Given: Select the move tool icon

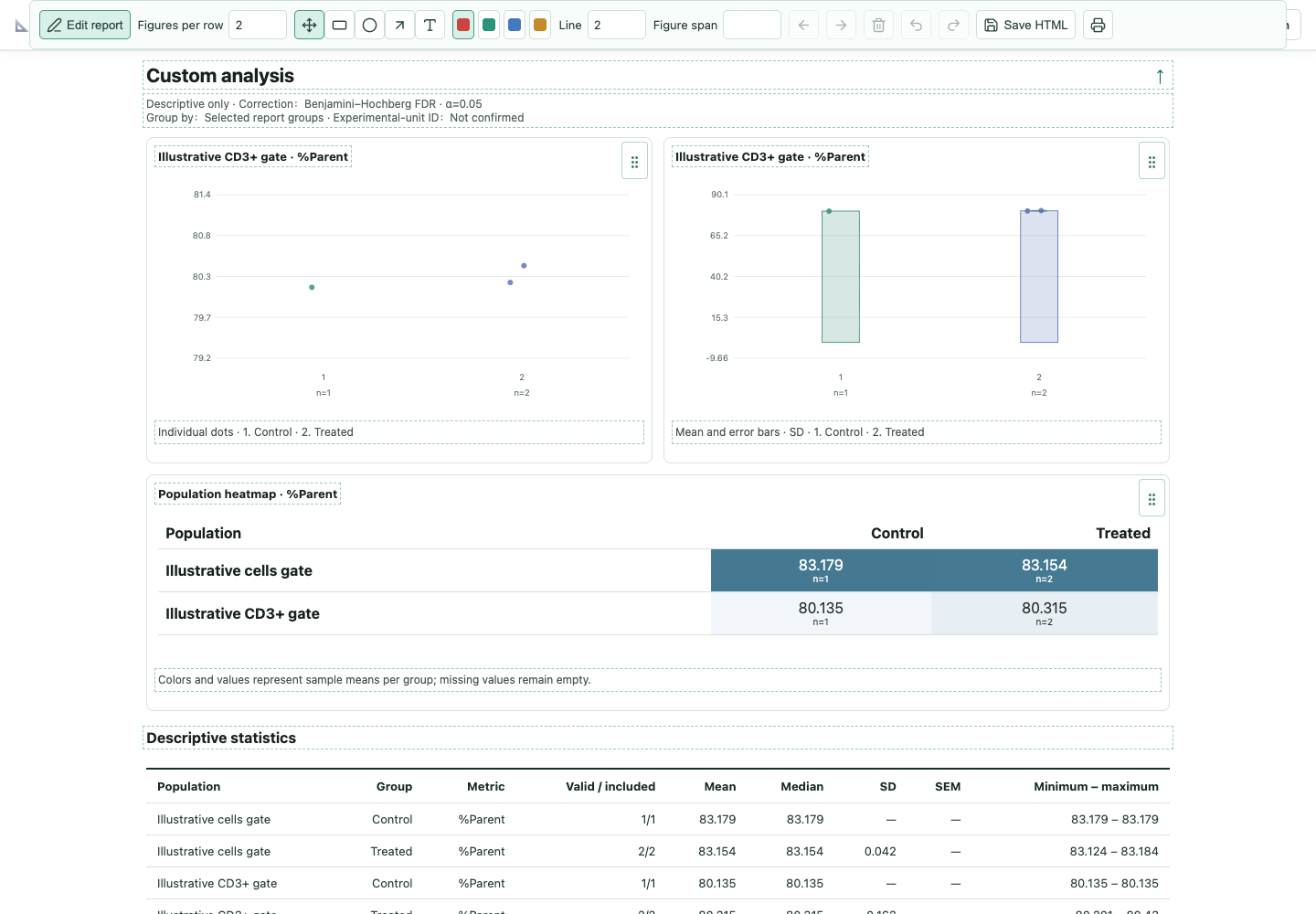Looking at the screenshot, I should [310, 25].
